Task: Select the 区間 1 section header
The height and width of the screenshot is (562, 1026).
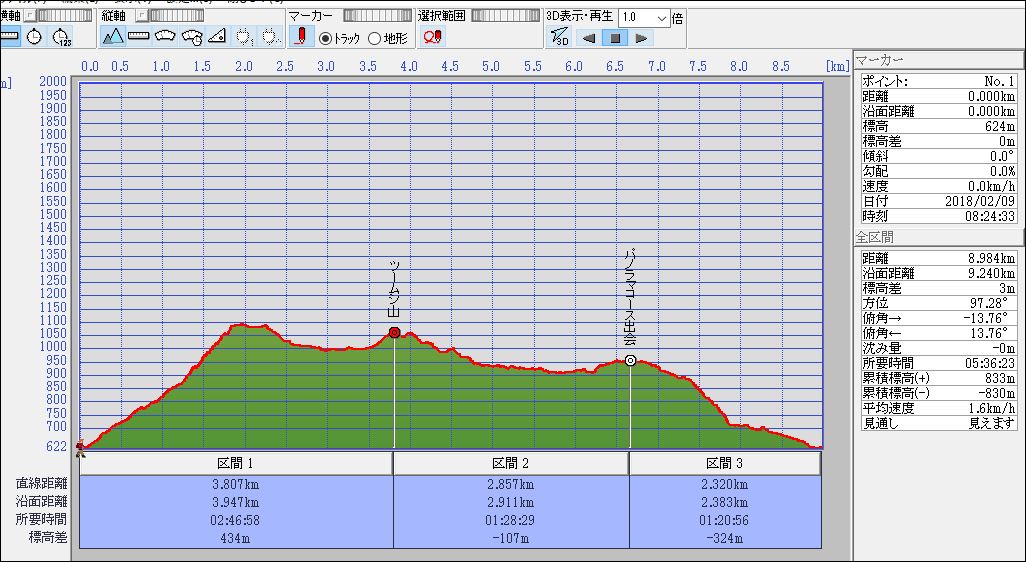Action: pyautogui.click(x=236, y=463)
